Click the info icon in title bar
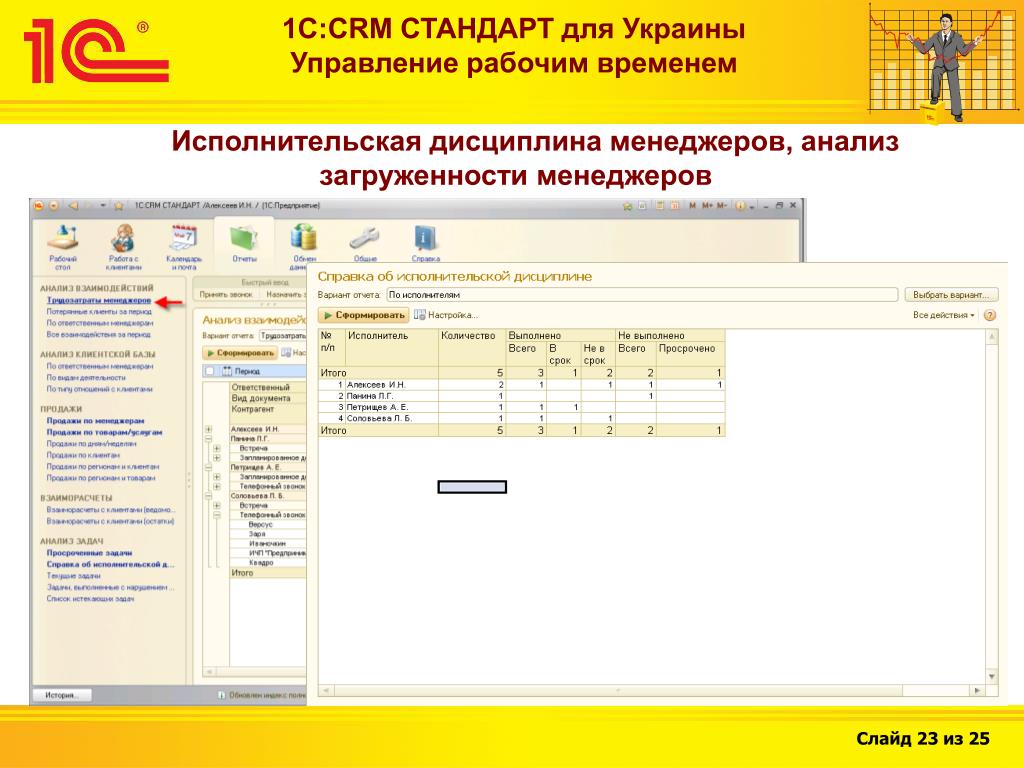1024x768 pixels. [741, 206]
